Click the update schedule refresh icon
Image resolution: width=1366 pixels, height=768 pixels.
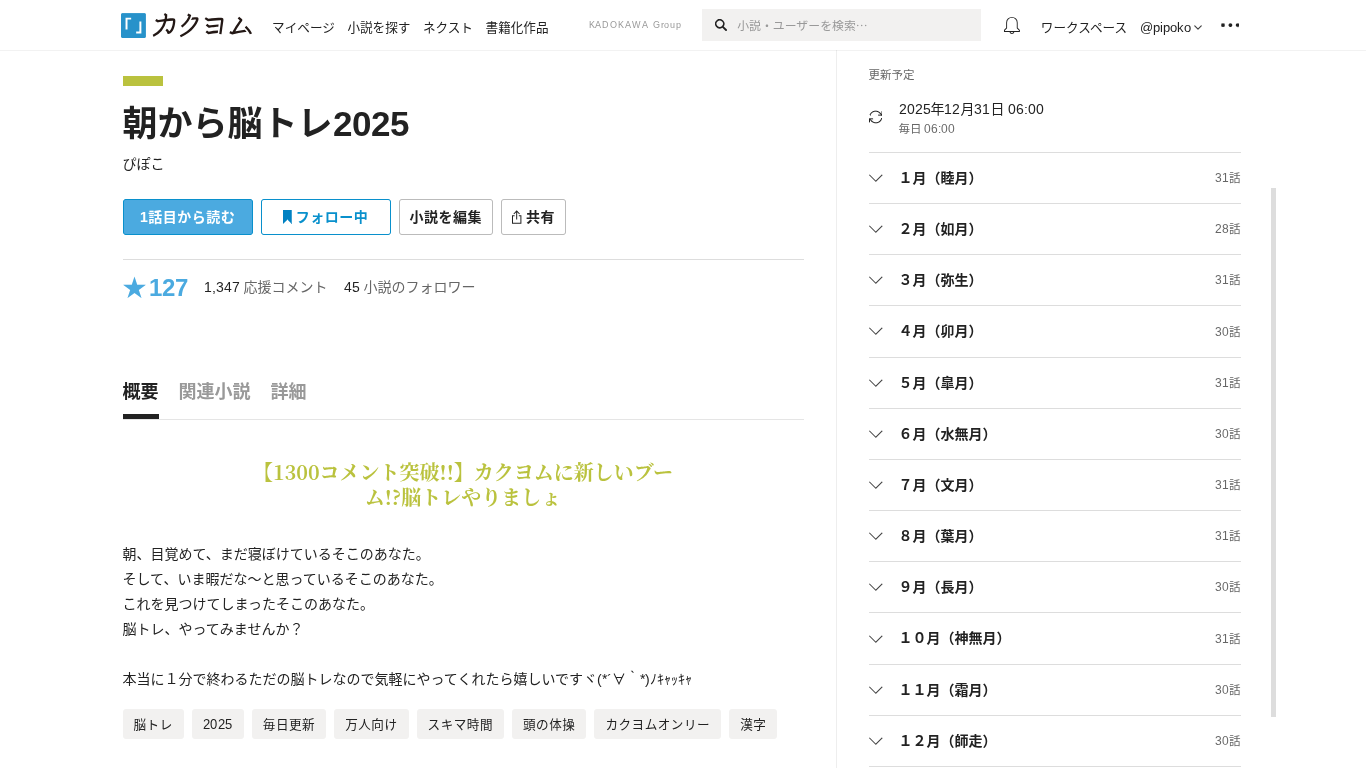click(875, 117)
